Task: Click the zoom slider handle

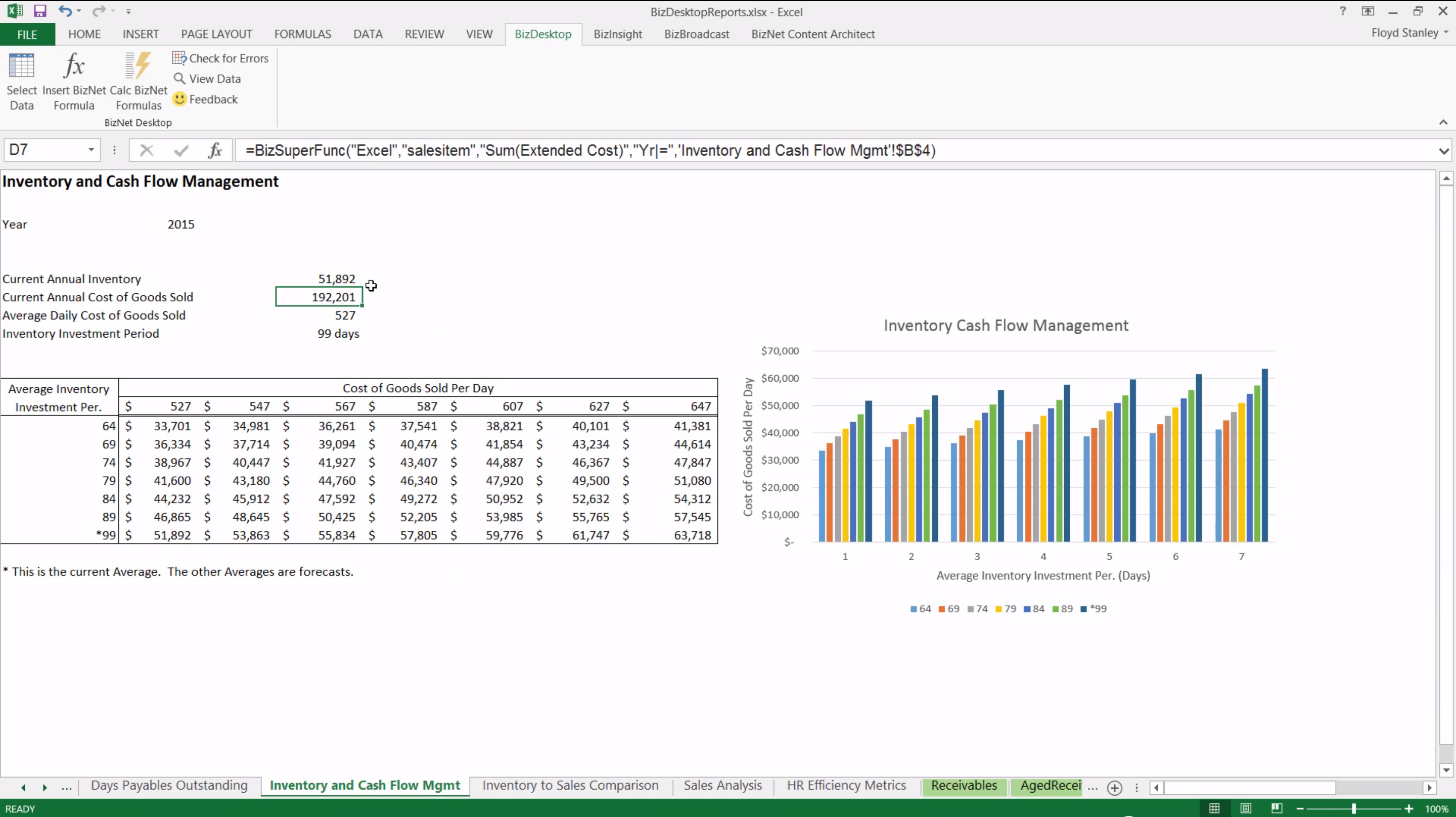Action: pyautogui.click(x=1354, y=809)
